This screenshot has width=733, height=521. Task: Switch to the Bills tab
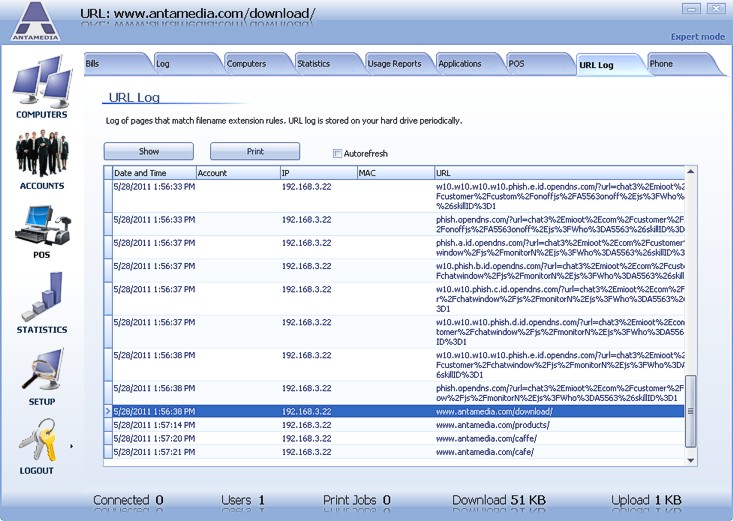(x=117, y=64)
